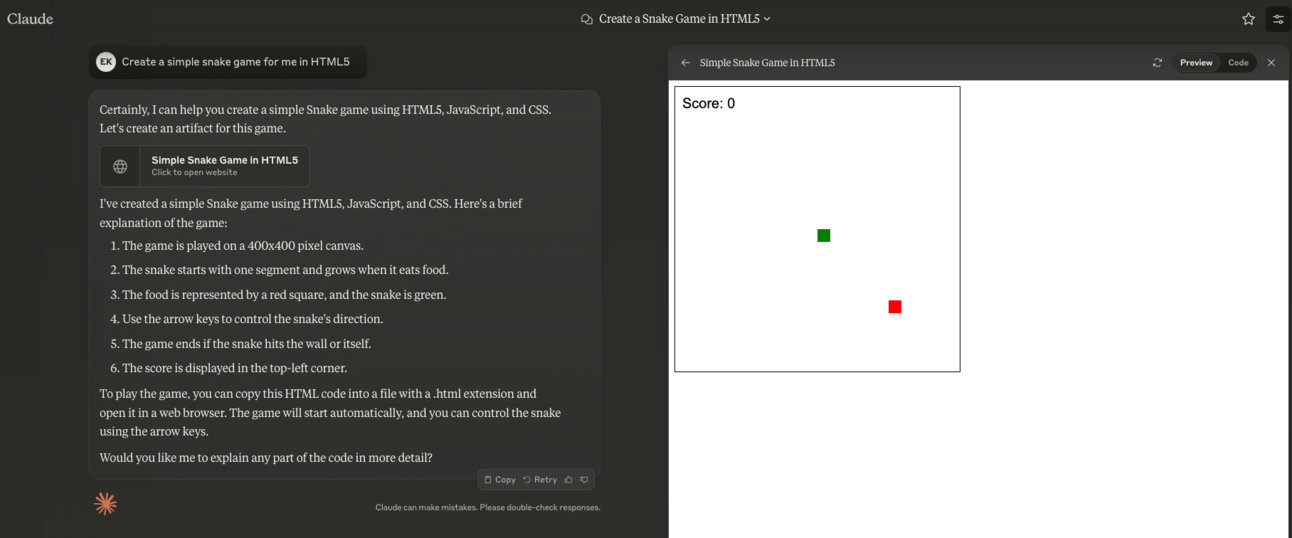Star this conversation
1292x538 pixels.
tap(1248, 19)
